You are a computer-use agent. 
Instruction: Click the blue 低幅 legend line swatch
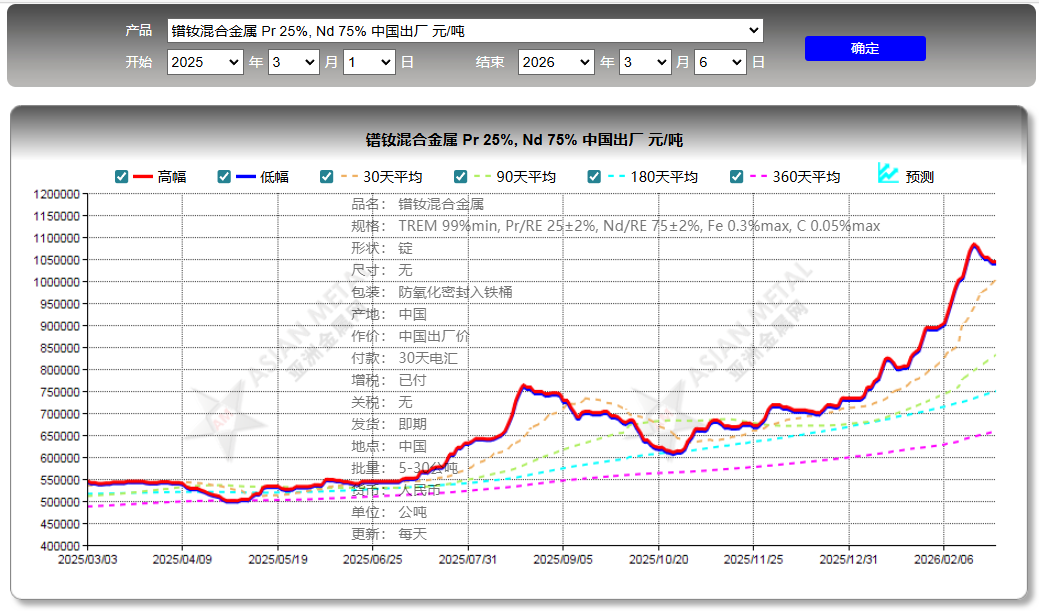246,177
